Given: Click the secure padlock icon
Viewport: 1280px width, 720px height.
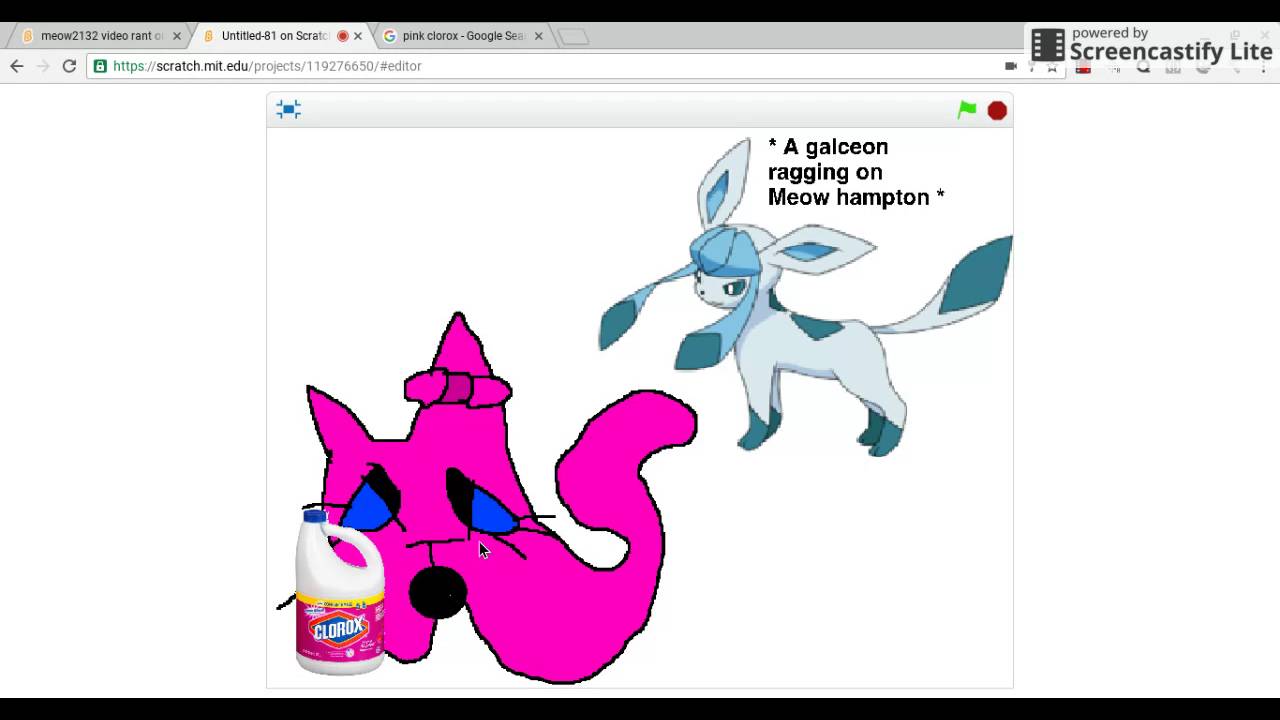Looking at the screenshot, I should 100,66.
